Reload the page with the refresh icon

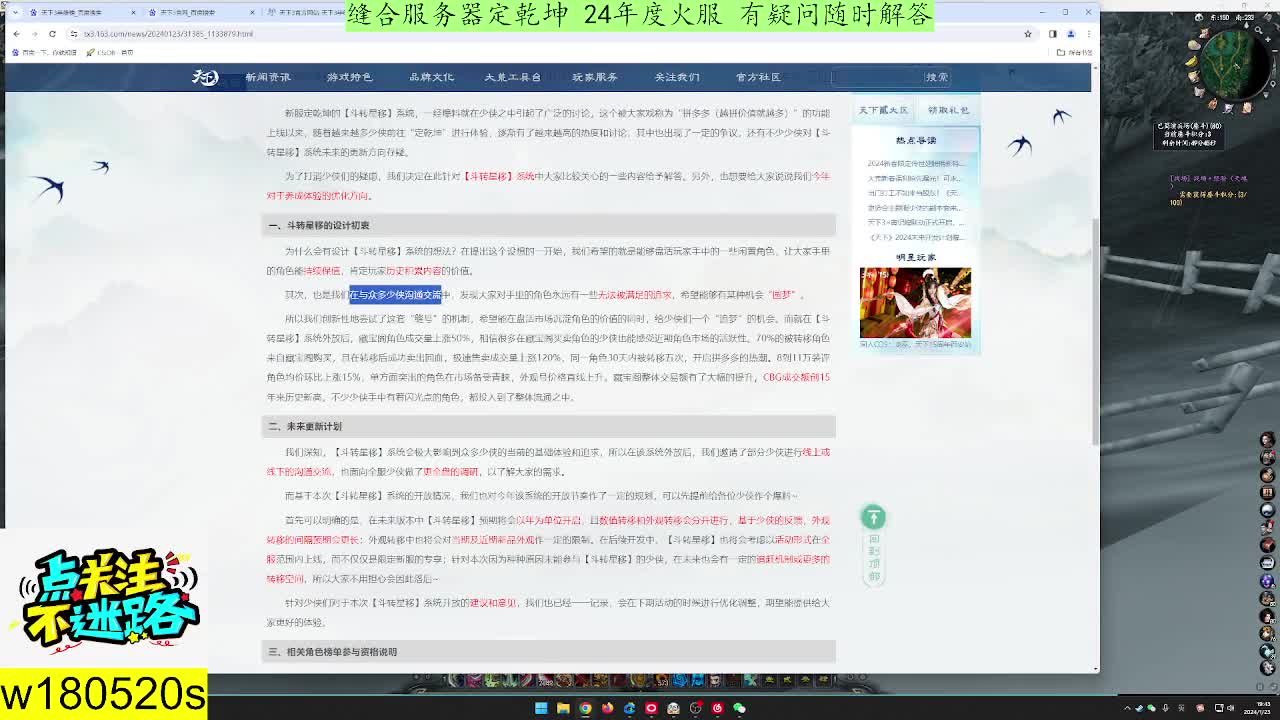tap(52, 33)
